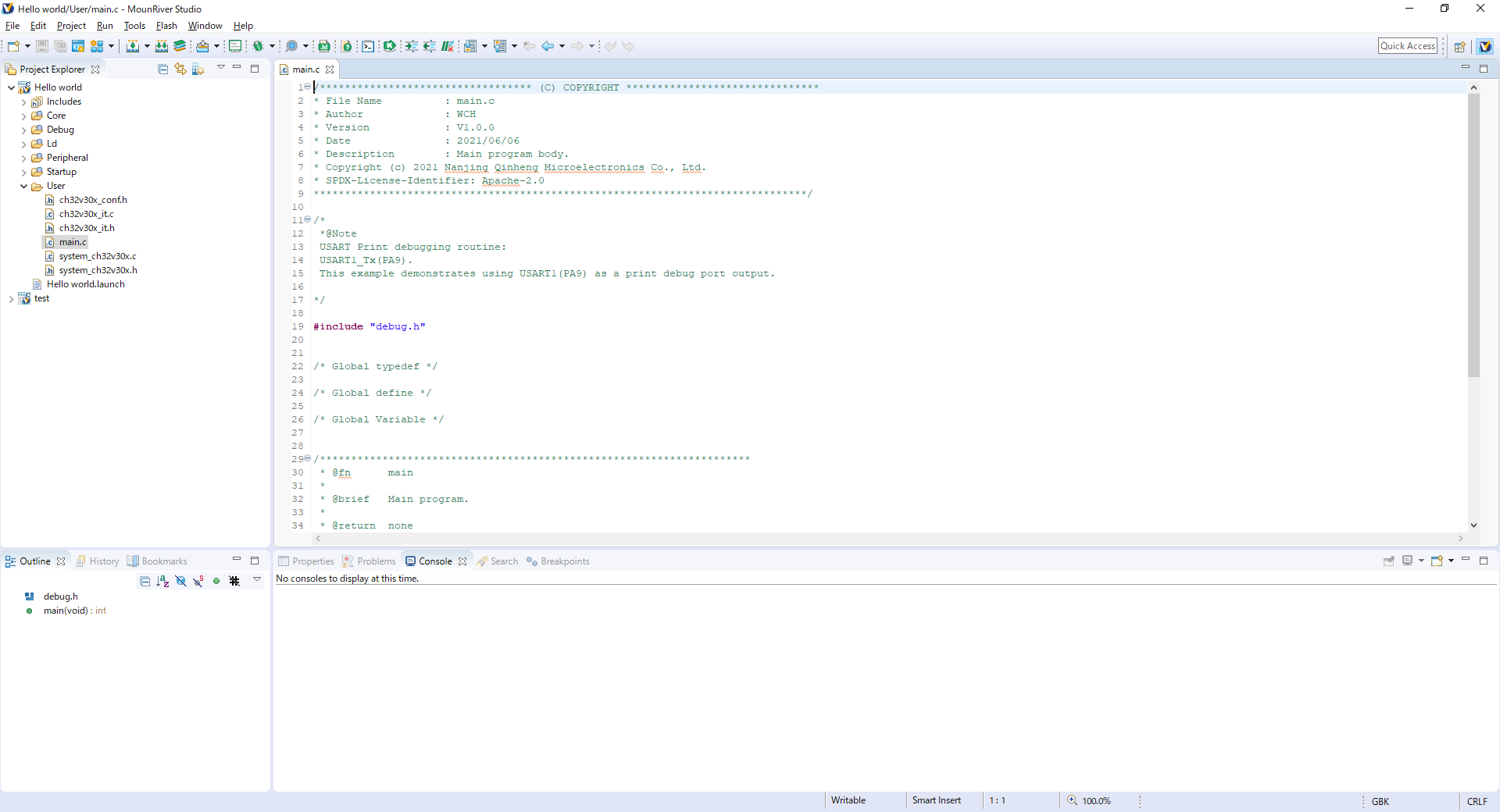Click Collapse All icon in Outline toolbar
The height and width of the screenshot is (812, 1500).
(x=145, y=581)
